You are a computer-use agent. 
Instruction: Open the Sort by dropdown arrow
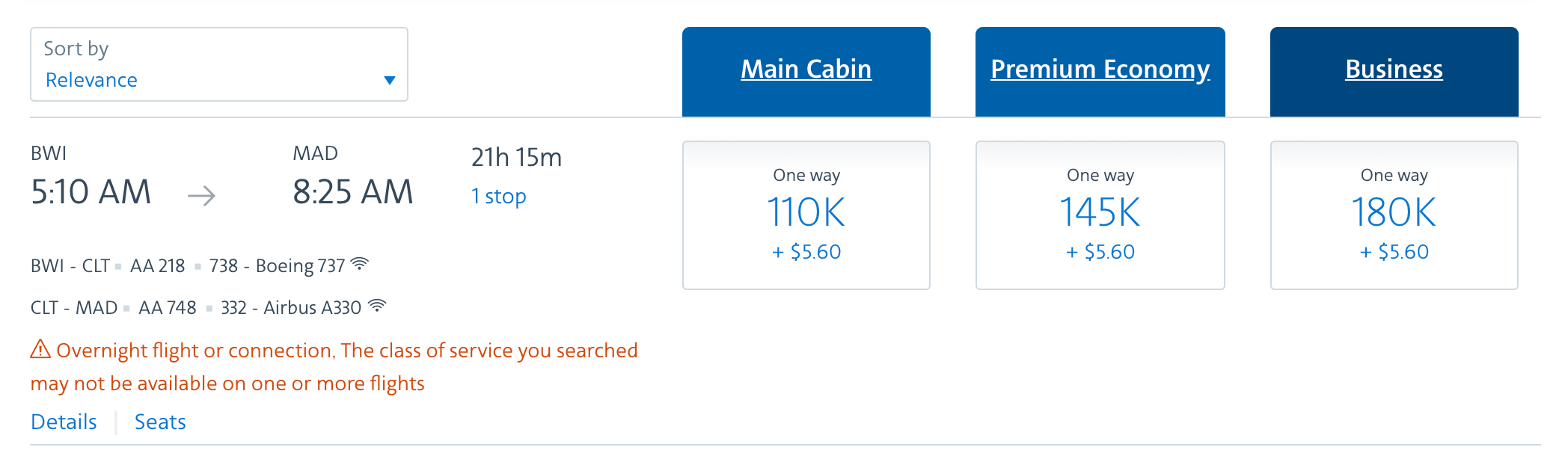[x=389, y=80]
